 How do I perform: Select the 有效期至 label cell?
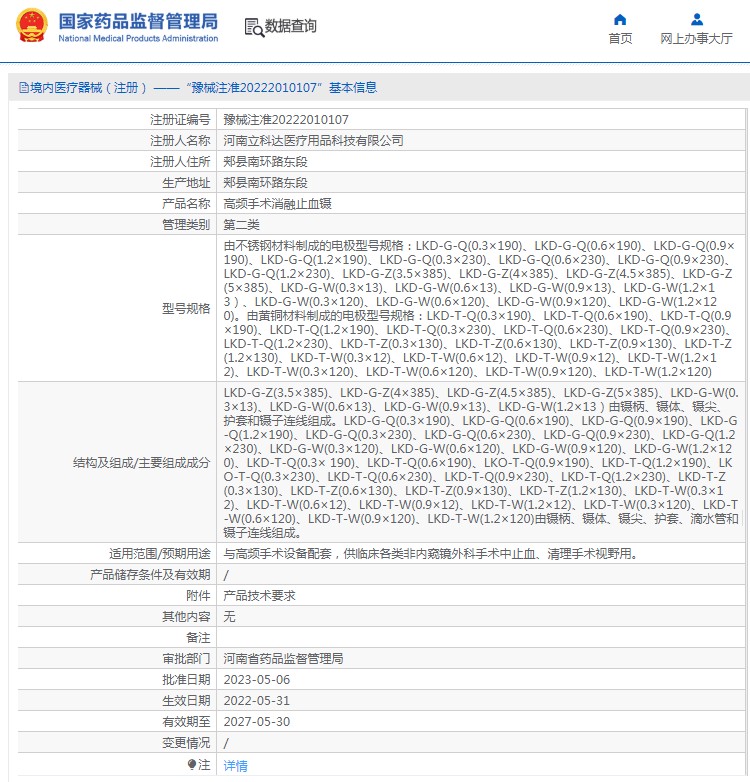click(117, 721)
